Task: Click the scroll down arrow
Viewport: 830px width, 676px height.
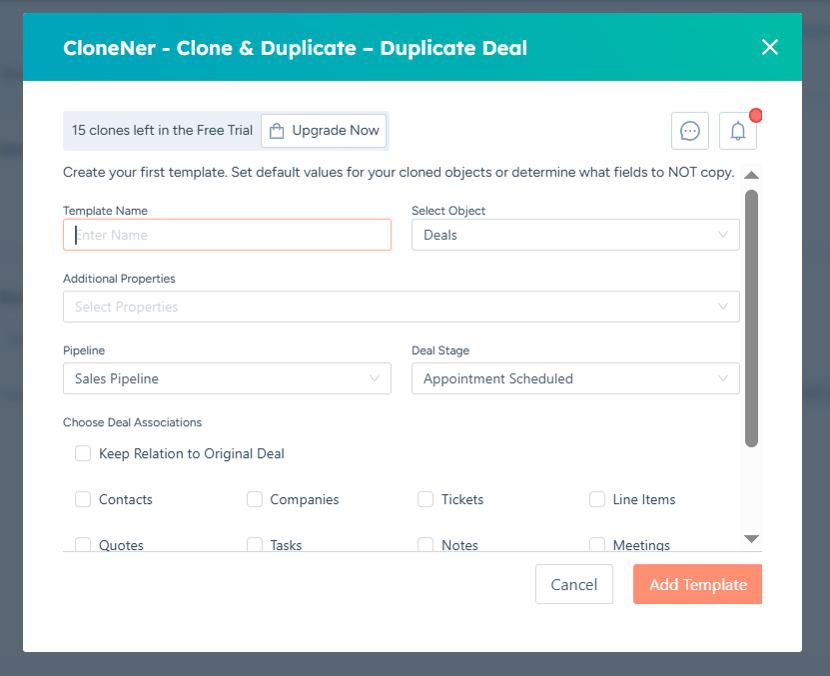Action: tap(752, 539)
